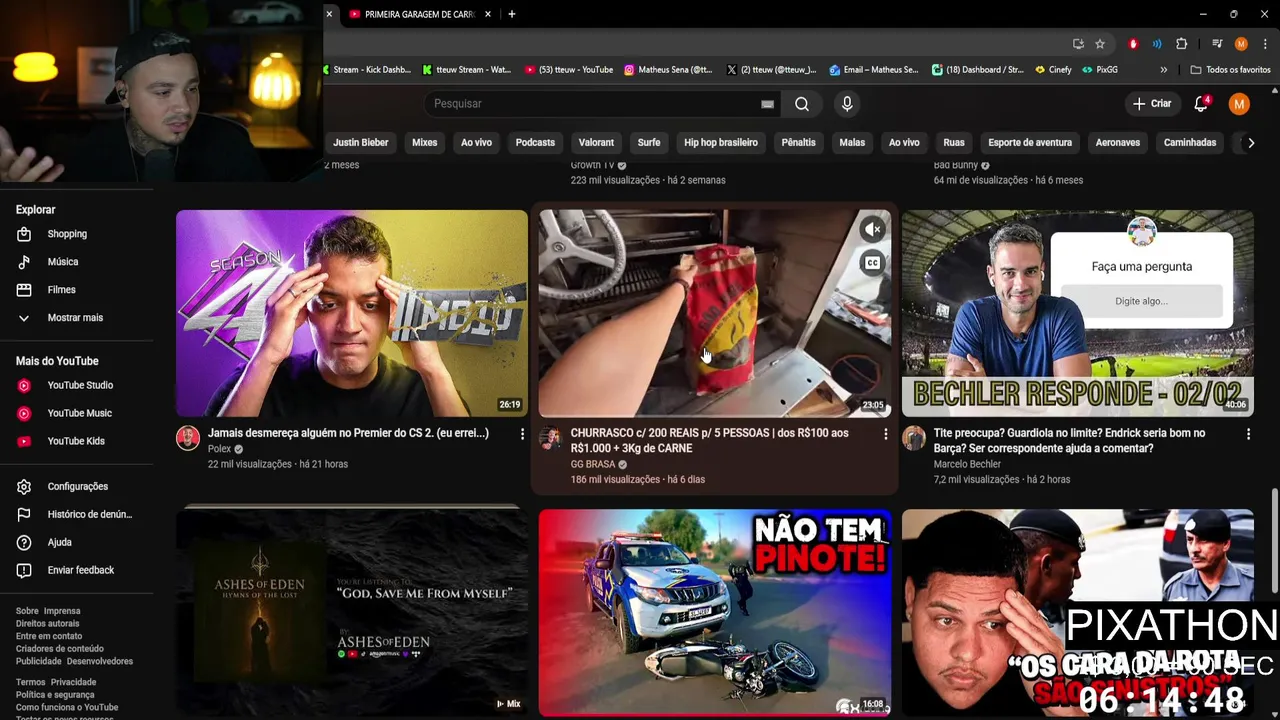
Task: Show more filter chips with the right arrow
Action: (1251, 143)
